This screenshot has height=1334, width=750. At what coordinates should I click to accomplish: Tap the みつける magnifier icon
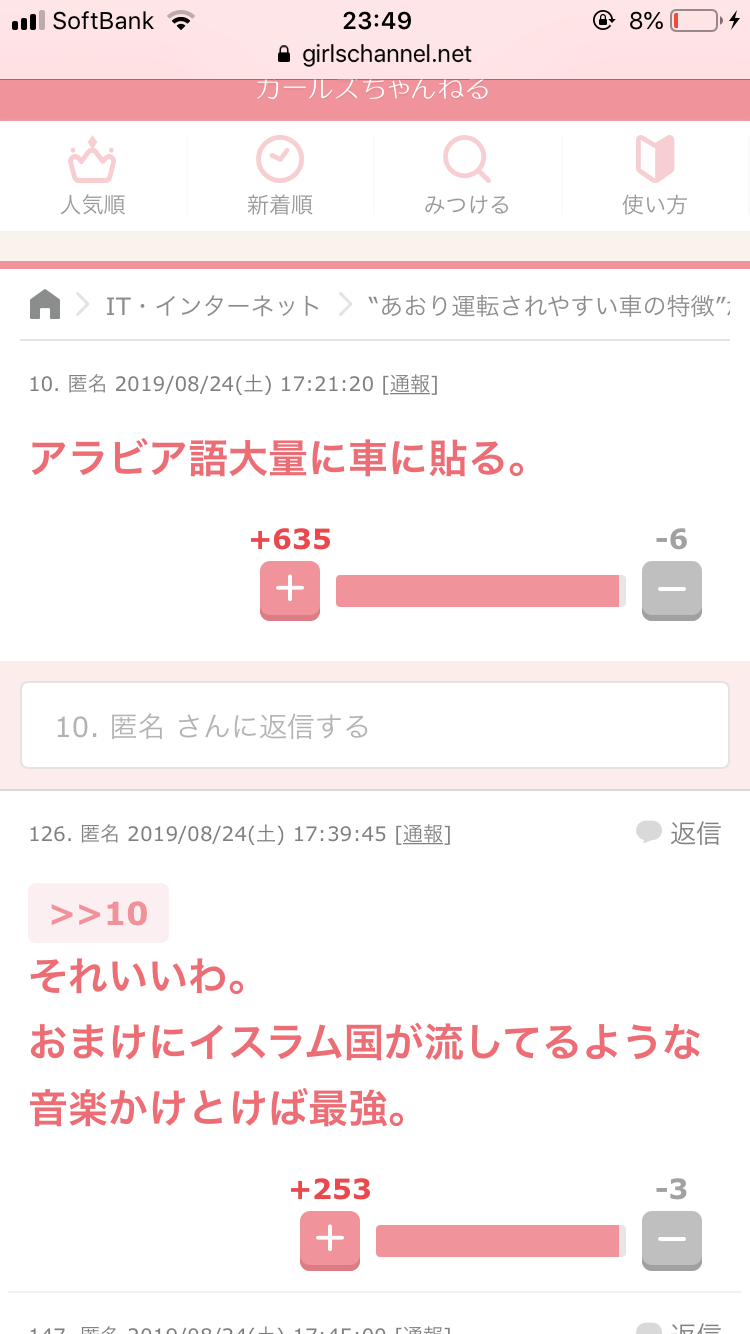point(467,160)
